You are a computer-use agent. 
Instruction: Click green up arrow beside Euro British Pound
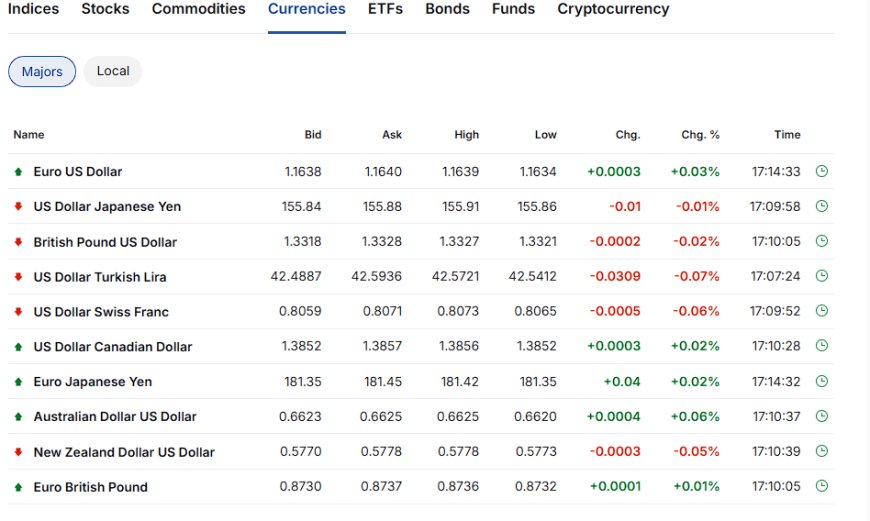pyautogui.click(x=18, y=487)
